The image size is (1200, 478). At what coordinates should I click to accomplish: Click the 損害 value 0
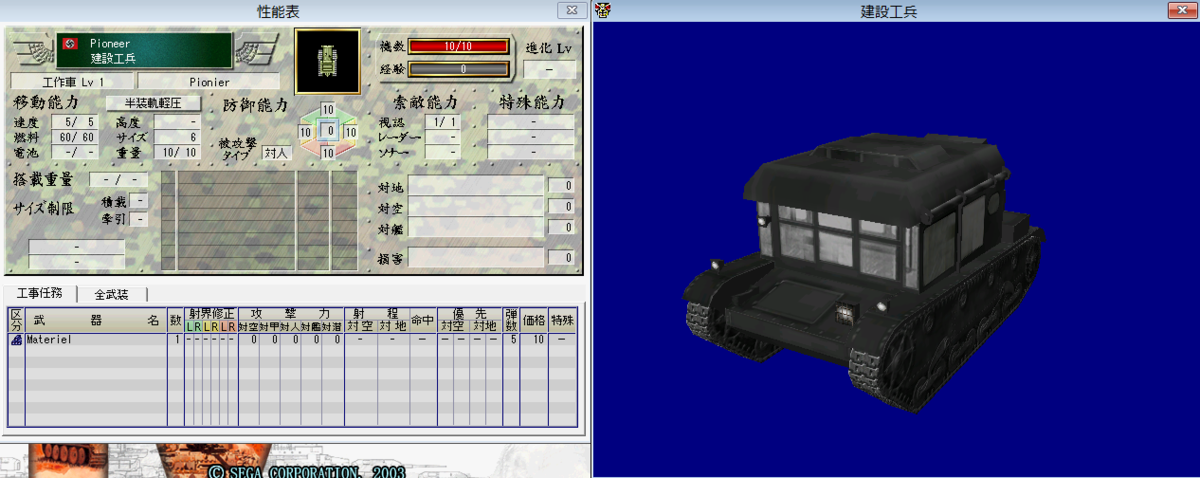(x=561, y=258)
